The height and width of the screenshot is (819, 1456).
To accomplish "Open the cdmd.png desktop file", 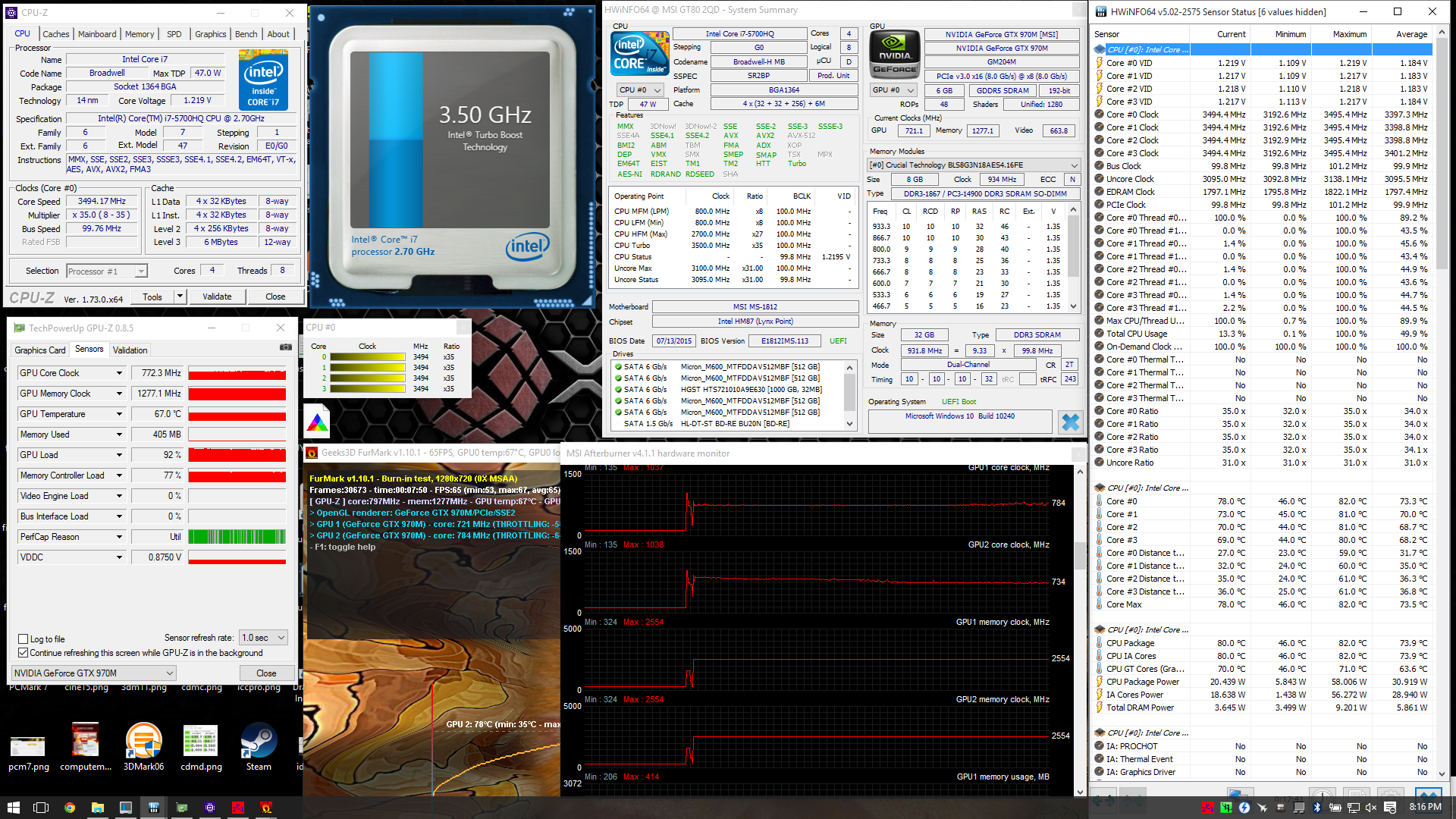I will point(201,747).
